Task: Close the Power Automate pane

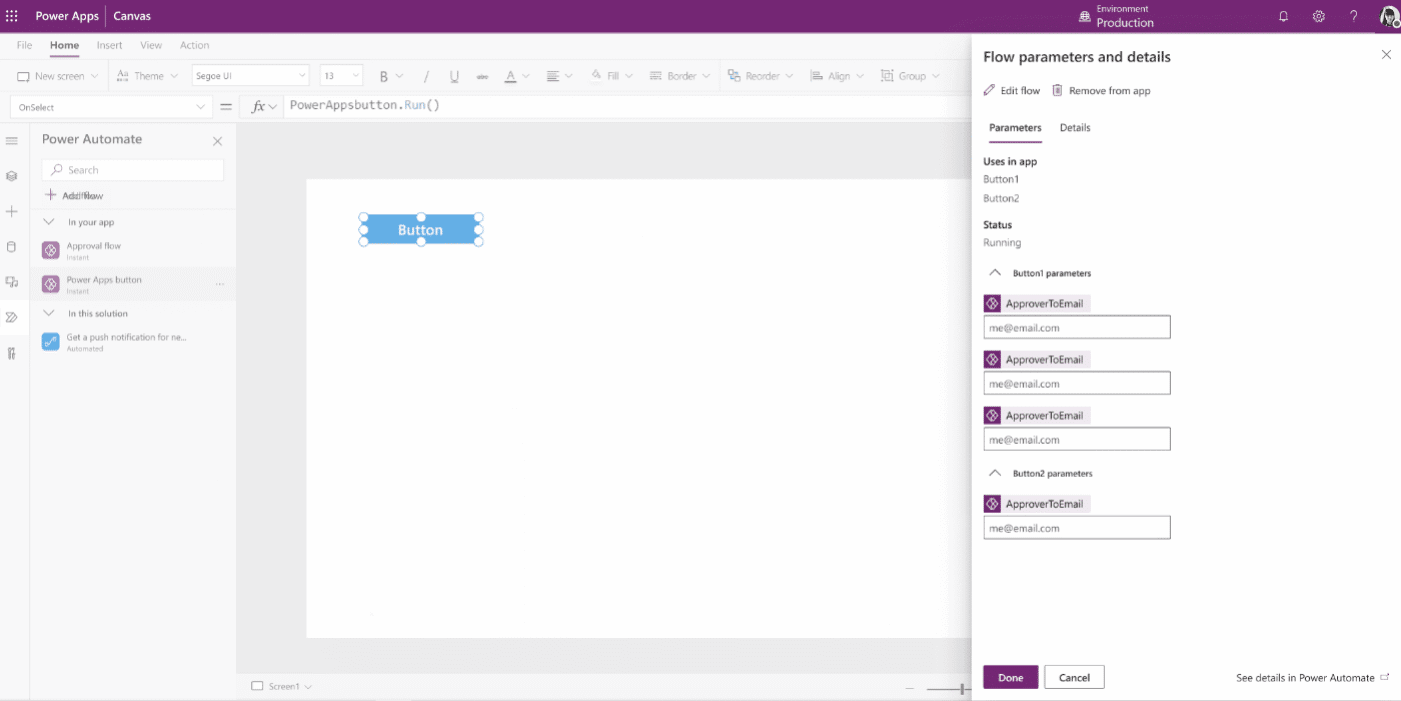Action: coord(217,141)
